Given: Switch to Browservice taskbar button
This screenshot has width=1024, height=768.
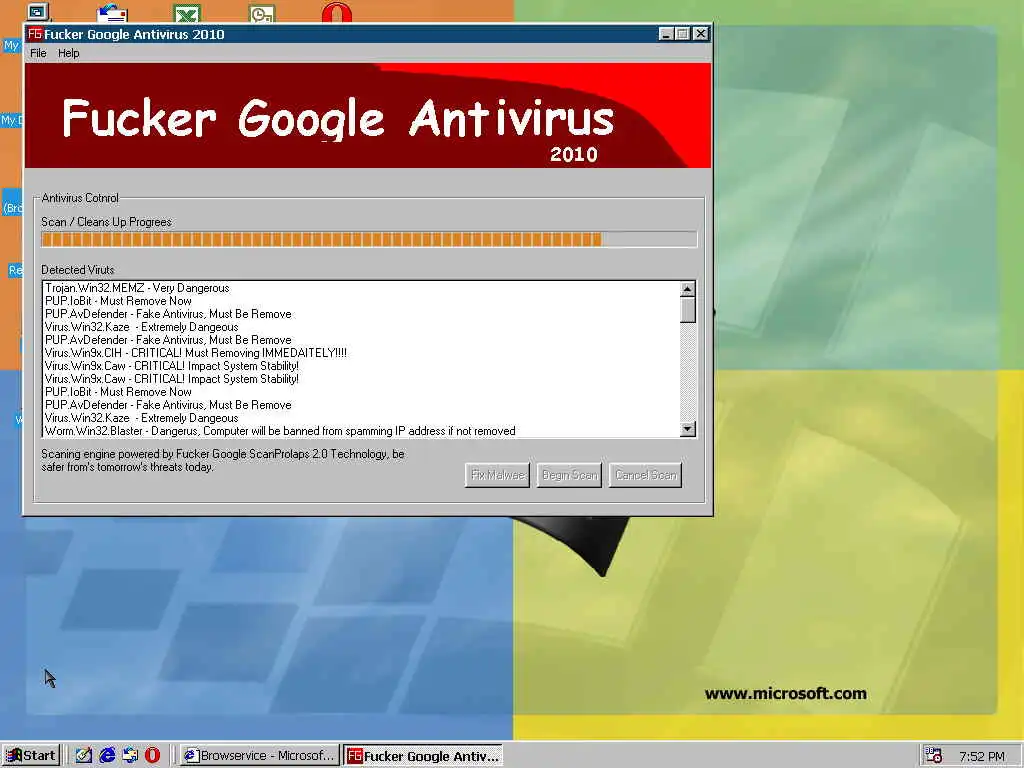Looking at the screenshot, I should 259,756.
